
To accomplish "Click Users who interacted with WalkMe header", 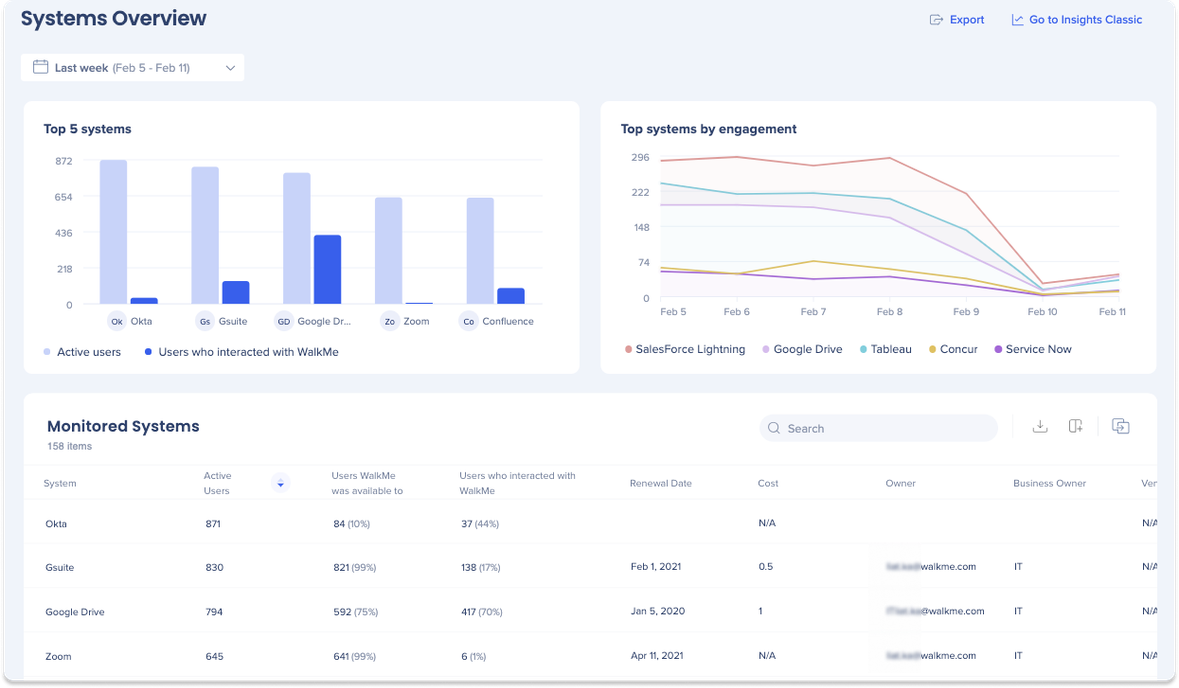I will 517,483.
